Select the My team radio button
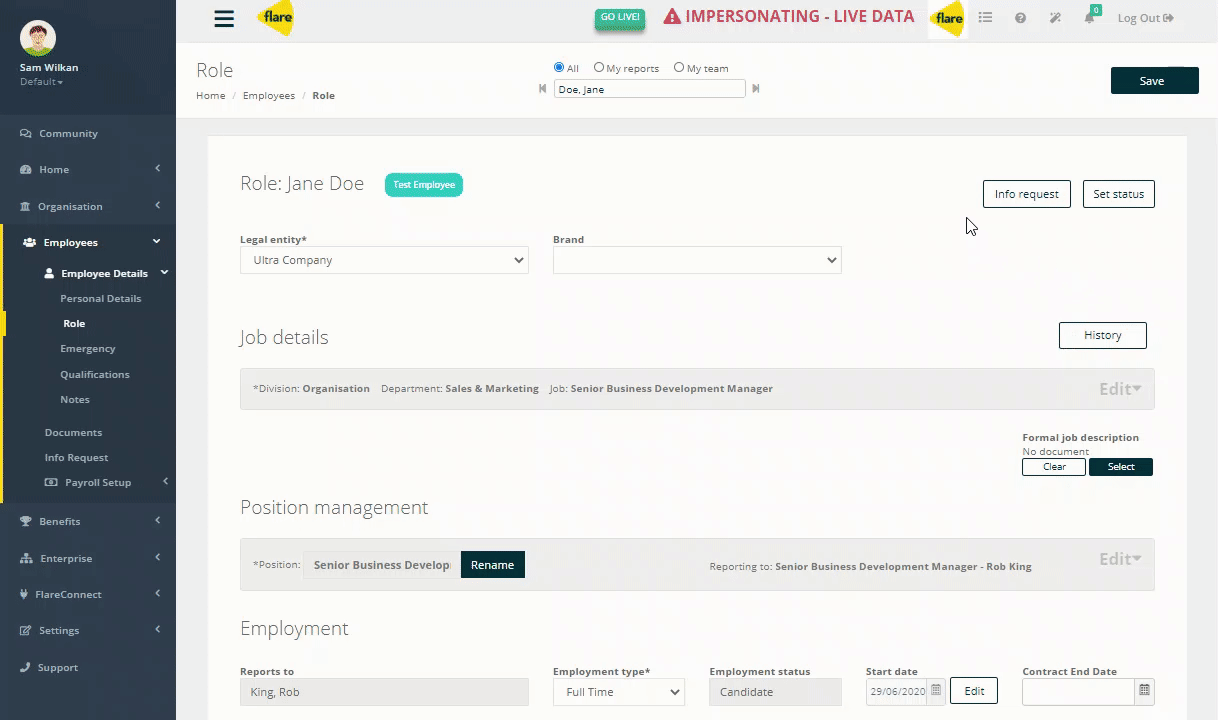The image size is (1218, 720). coord(679,68)
